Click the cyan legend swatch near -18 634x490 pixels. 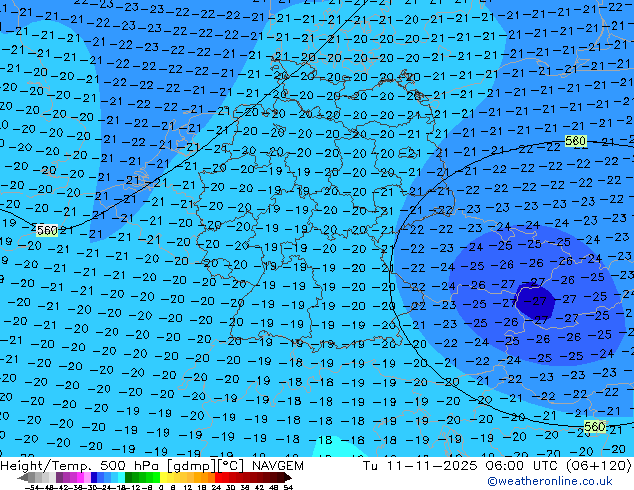[122, 477]
